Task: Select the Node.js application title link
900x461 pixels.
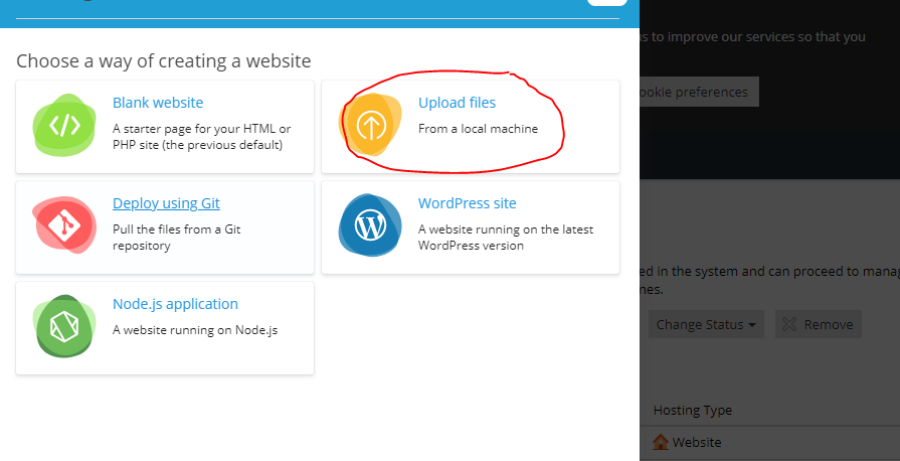Action: pyautogui.click(x=175, y=304)
